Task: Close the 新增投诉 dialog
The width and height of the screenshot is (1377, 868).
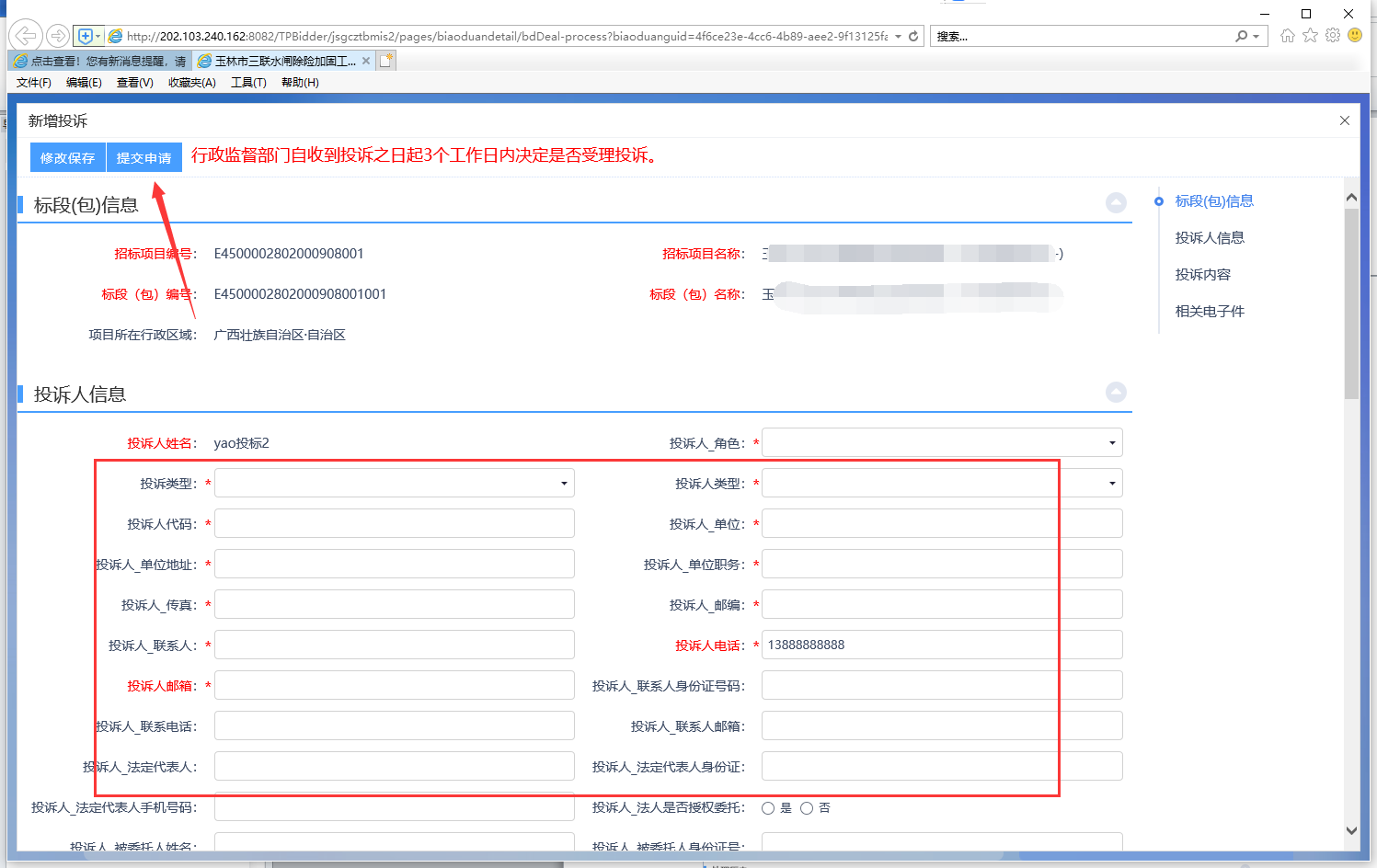Action: tap(1345, 120)
